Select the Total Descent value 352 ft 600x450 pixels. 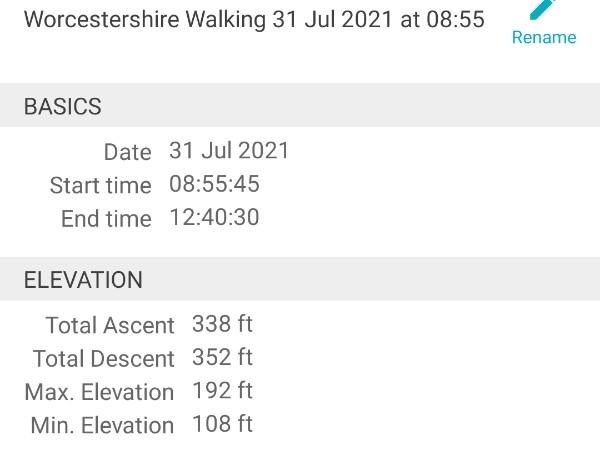click(222, 357)
